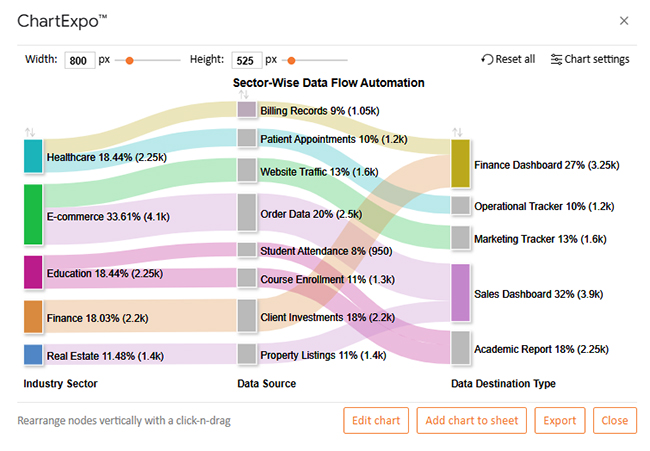This screenshot has width=650, height=451.
Task: Select the green E-commerce node
Action: (33, 214)
